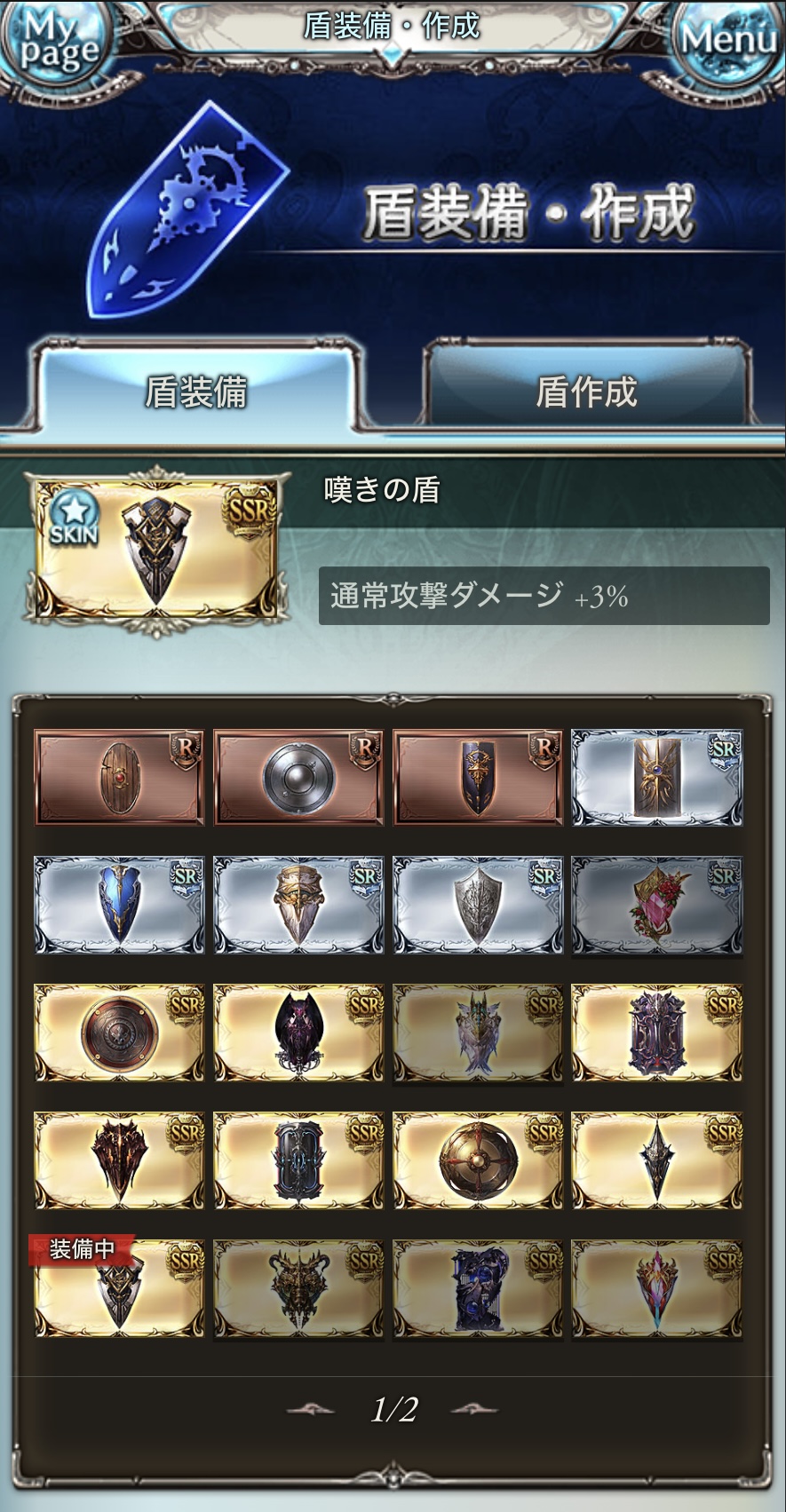Select the R wooden oval shield
This screenshot has width=786, height=1512.
click(x=119, y=778)
